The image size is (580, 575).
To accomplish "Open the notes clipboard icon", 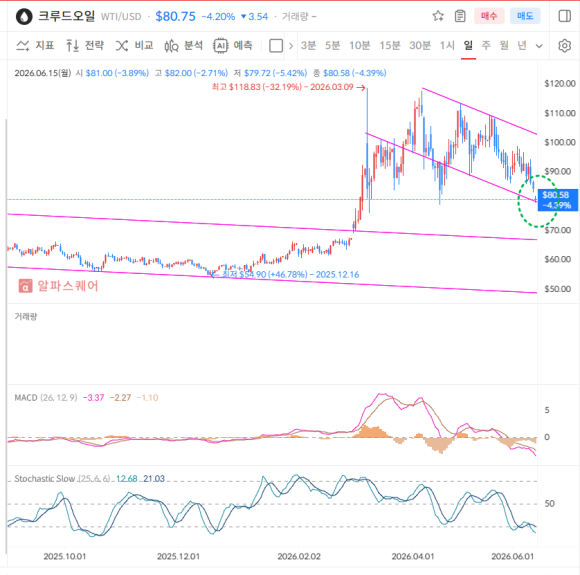I will click(x=460, y=16).
